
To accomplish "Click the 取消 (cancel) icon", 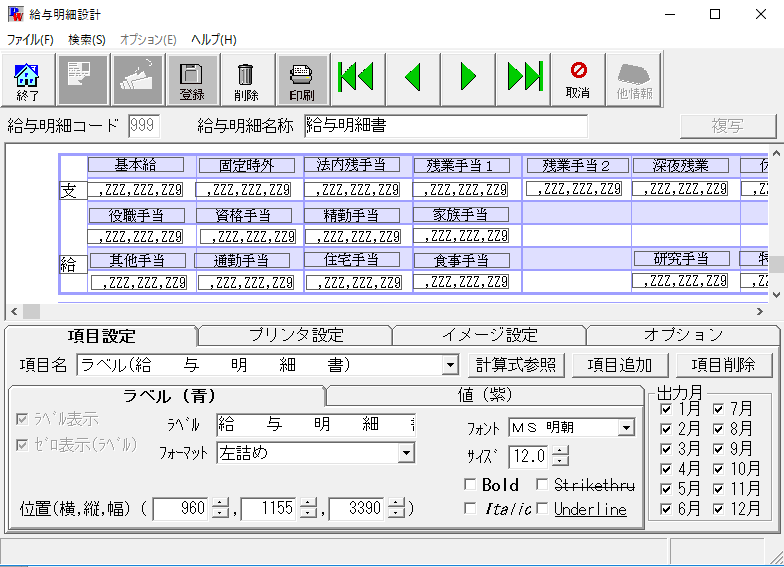I will 578,80.
